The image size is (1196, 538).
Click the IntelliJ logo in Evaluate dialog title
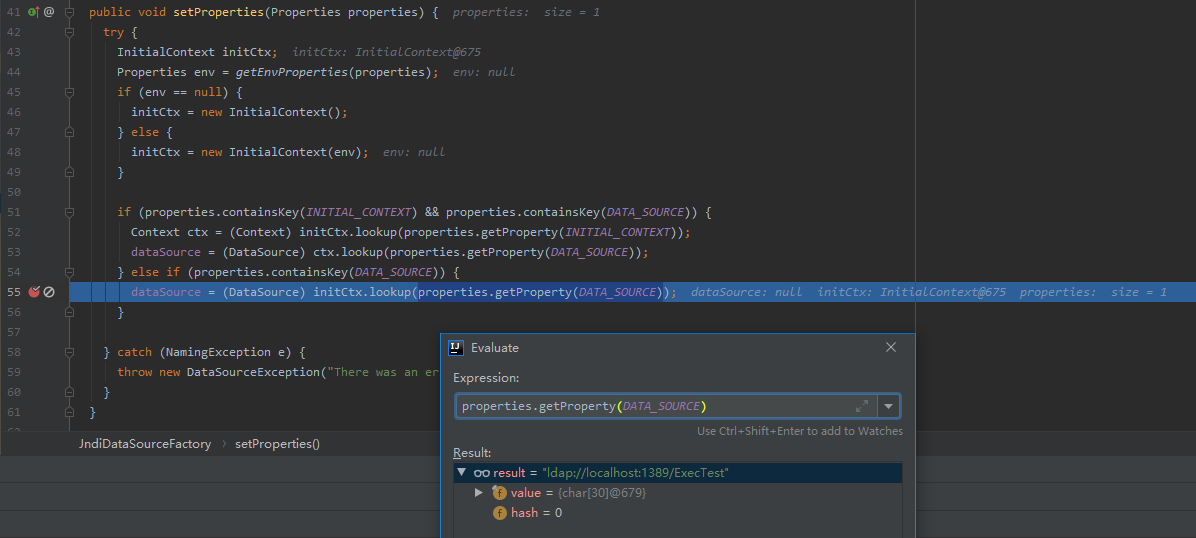click(x=455, y=347)
